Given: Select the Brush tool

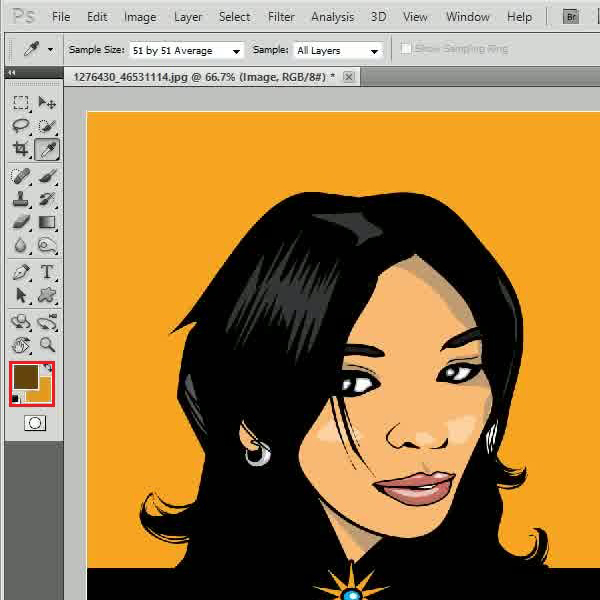Looking at the screenshot, I should tap(47, 176).
